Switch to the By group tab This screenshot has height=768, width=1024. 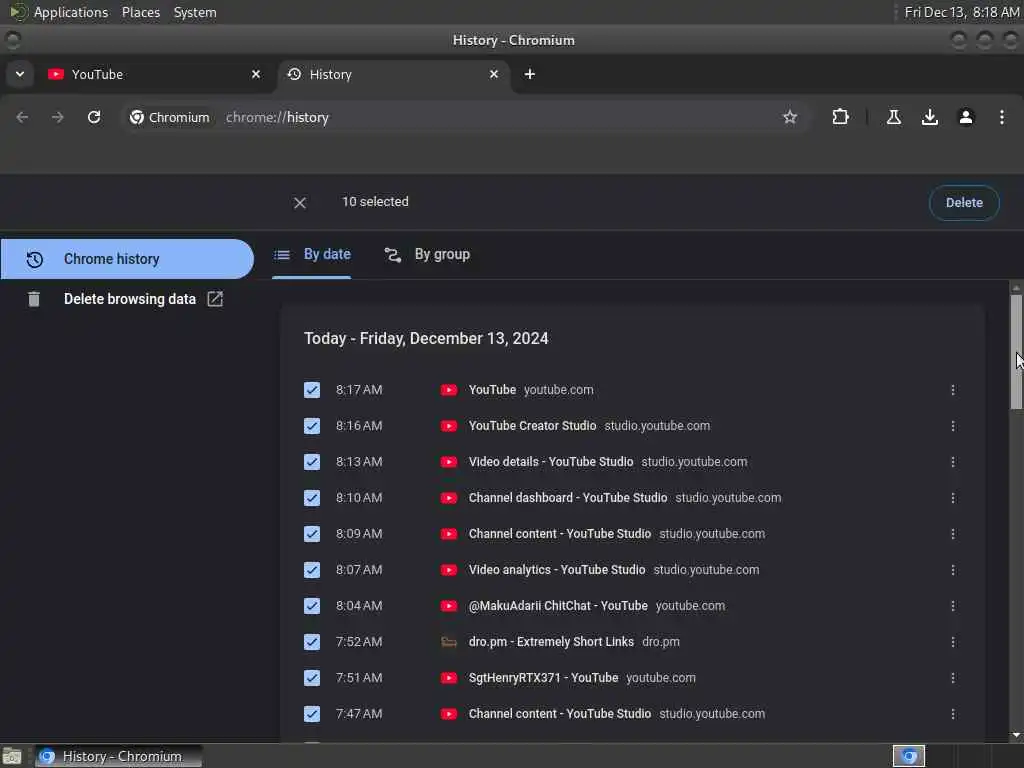tap(427, 255)
